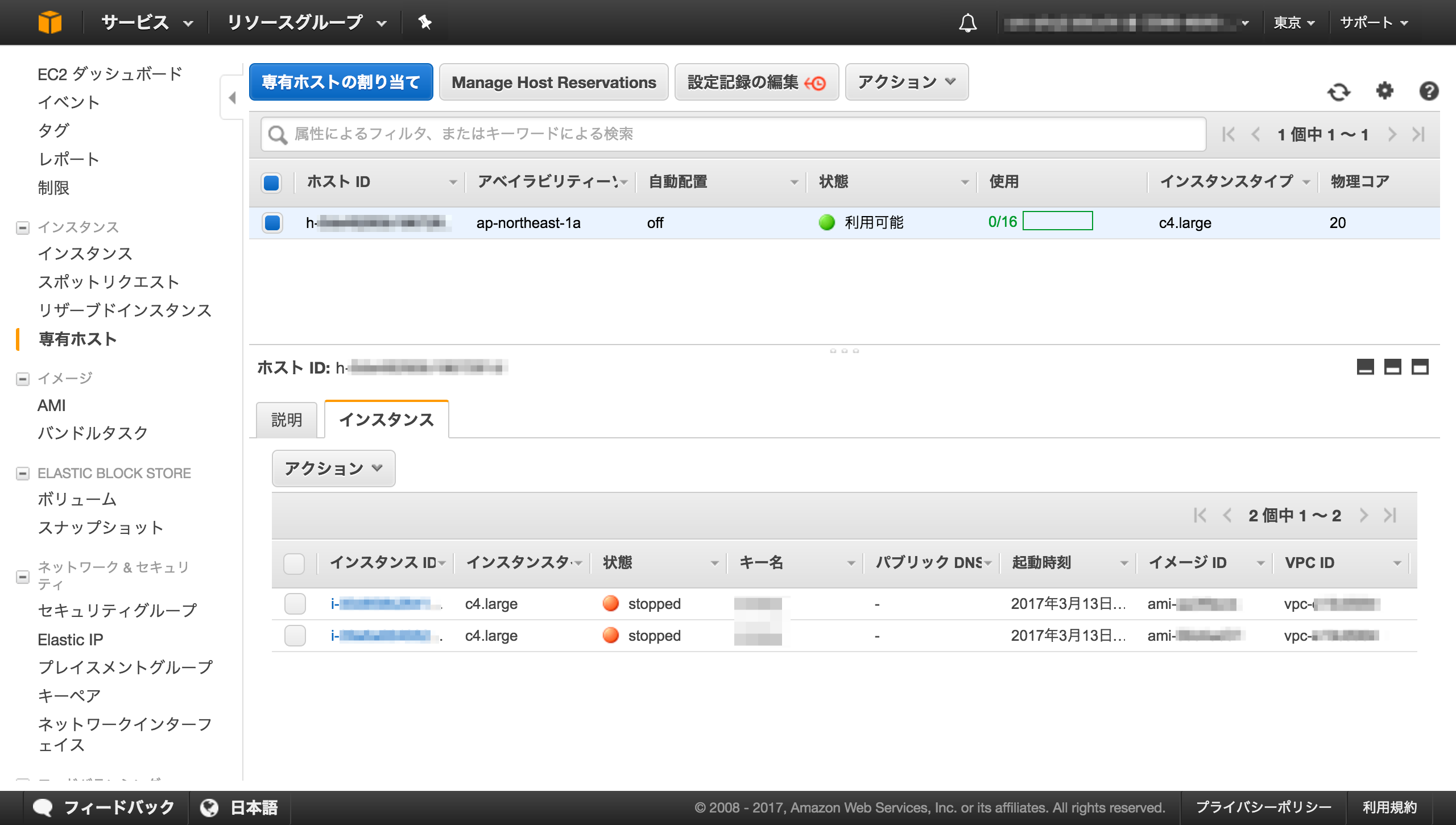Toggle the select-all hosts checkbox
This screenshot has width=1456, height=825.
tap(271, 183)
